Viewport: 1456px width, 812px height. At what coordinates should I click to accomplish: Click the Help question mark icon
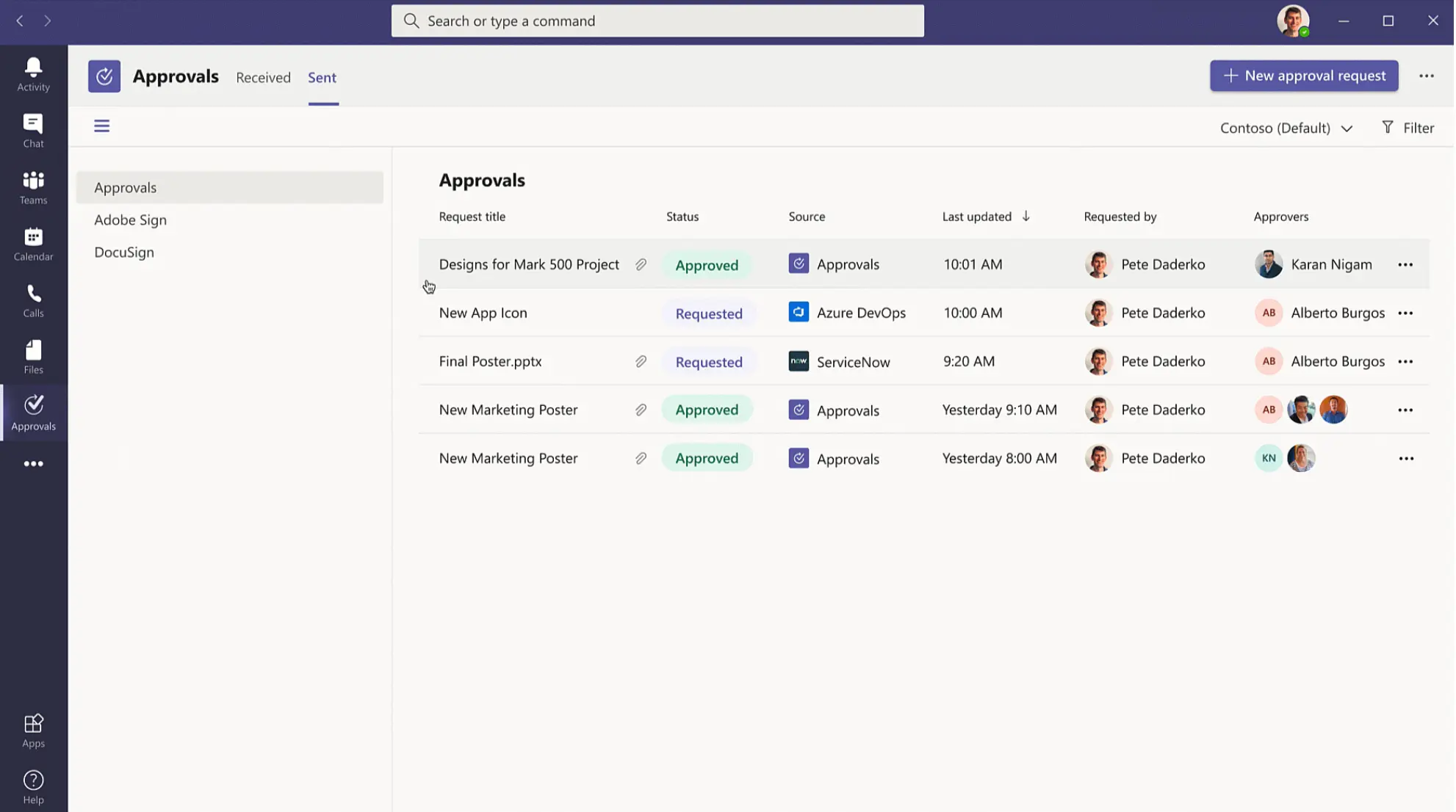[x=33, y=787]
